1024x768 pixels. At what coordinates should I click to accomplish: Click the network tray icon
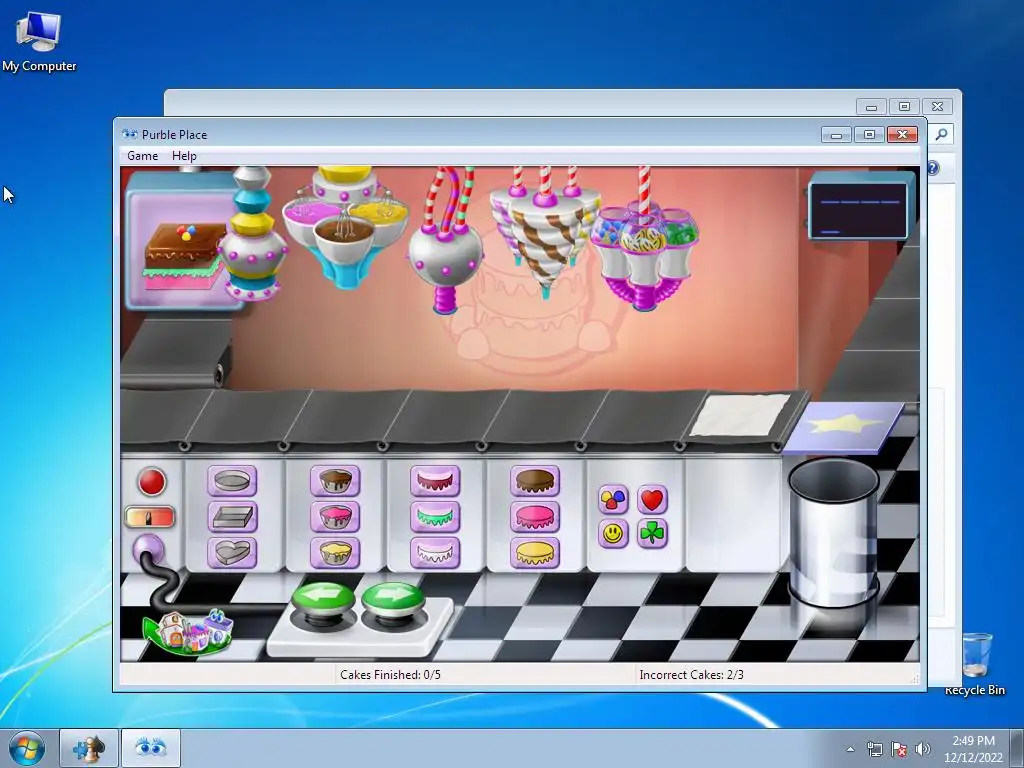pos(874,749)
